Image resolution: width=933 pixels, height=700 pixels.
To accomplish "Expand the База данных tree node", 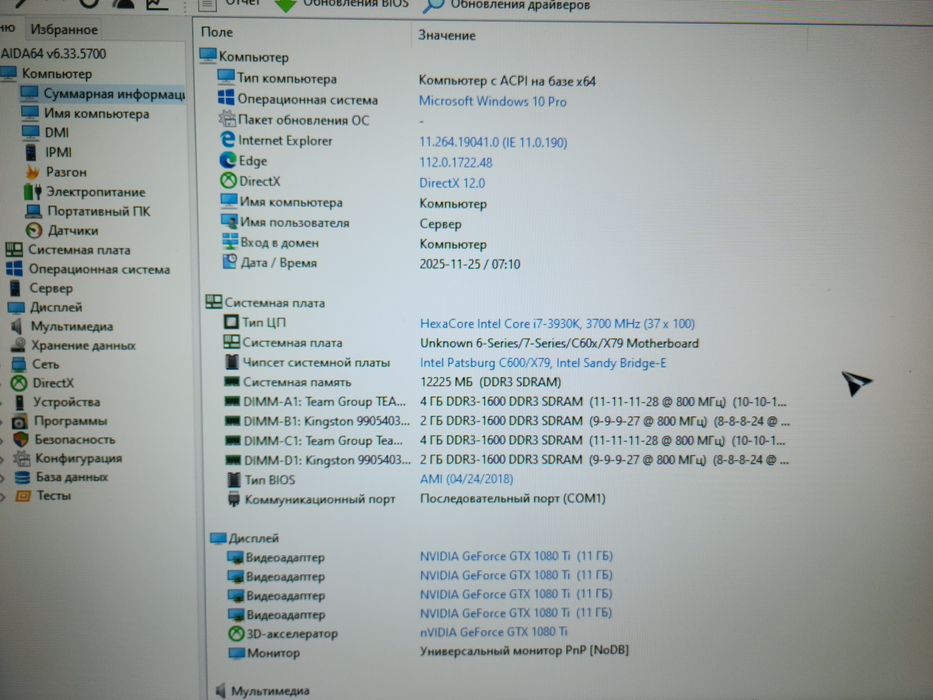I will 3,477.
